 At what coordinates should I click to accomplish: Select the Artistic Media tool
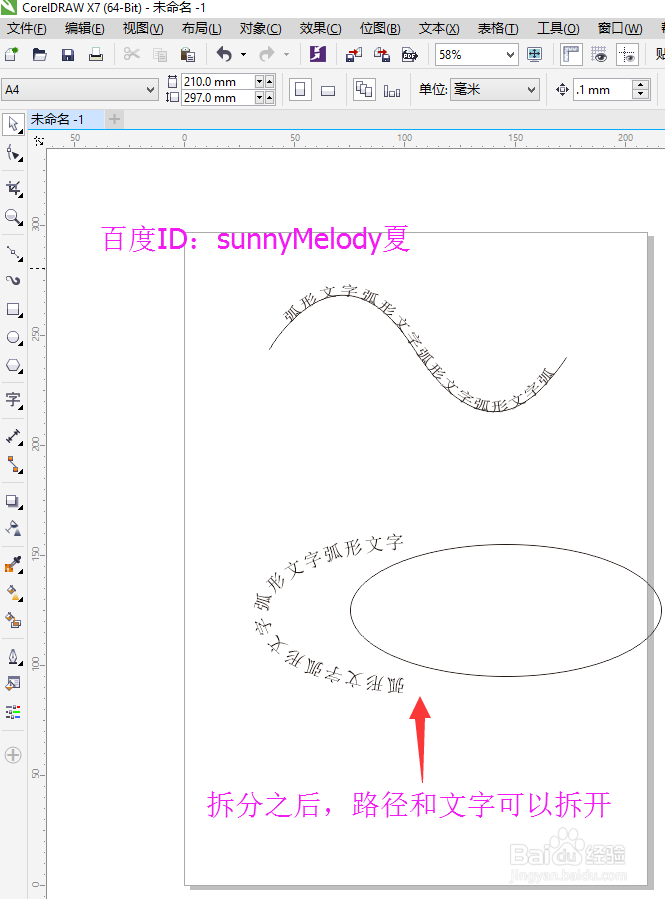coord(13,280)
